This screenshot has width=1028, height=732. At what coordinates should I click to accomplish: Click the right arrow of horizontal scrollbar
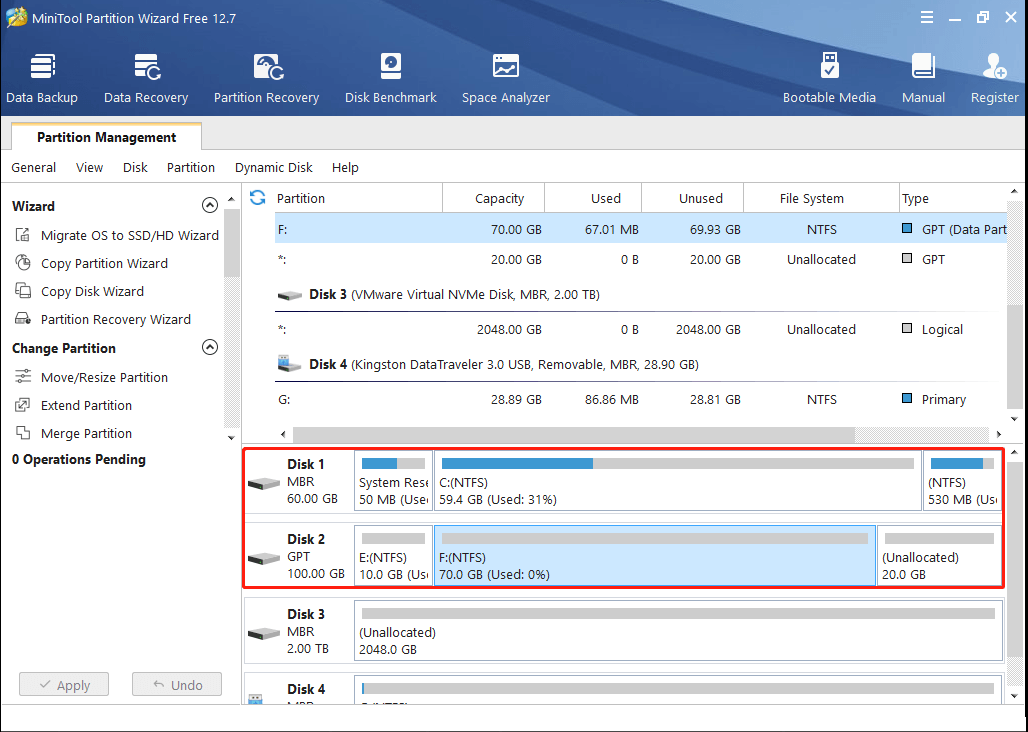[998, 434]
